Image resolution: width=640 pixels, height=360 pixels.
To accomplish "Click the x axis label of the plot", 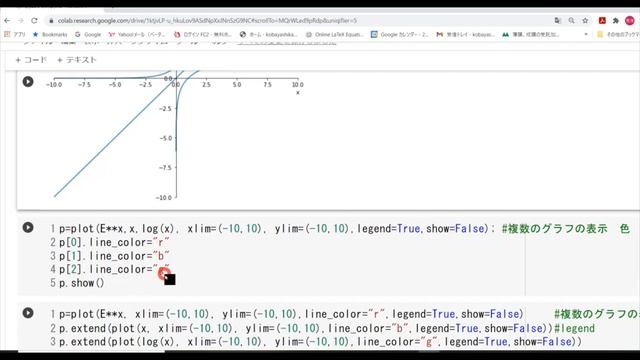I will point(298,93).
